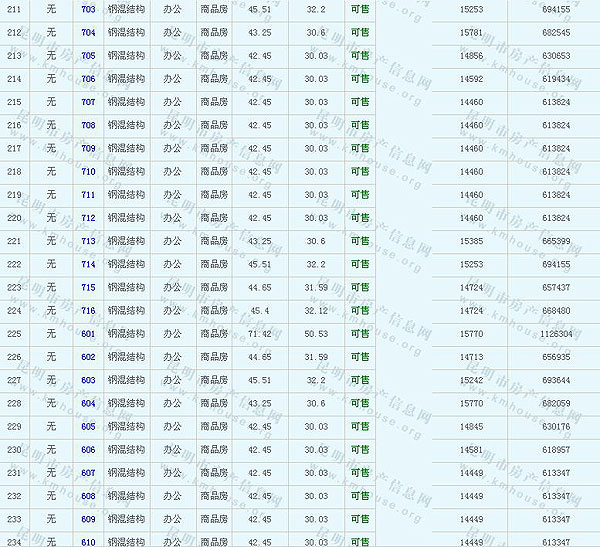
Task: Select room 708 hyperlink
Action: 88,125
